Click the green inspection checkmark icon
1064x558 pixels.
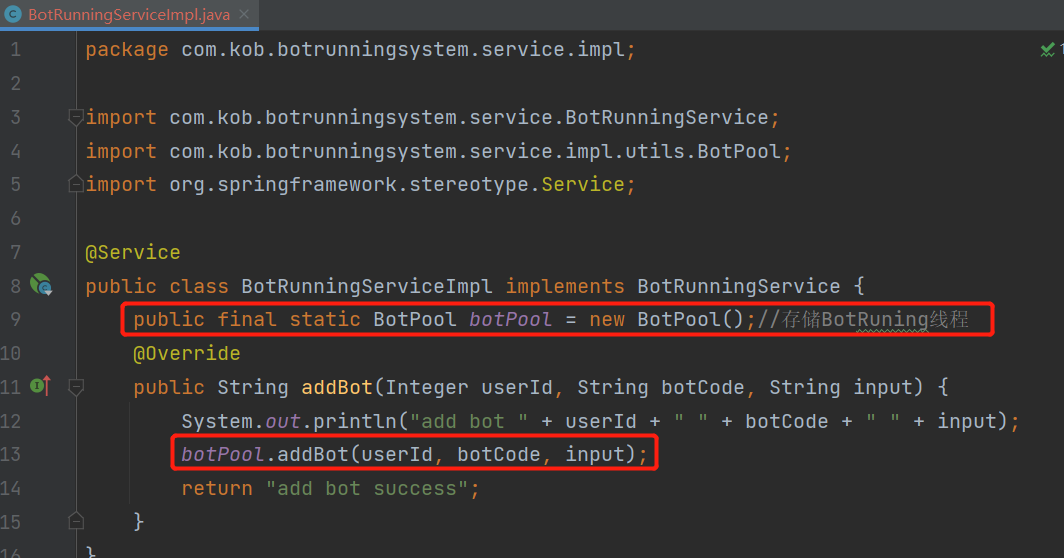click(x=1048, y=50)
